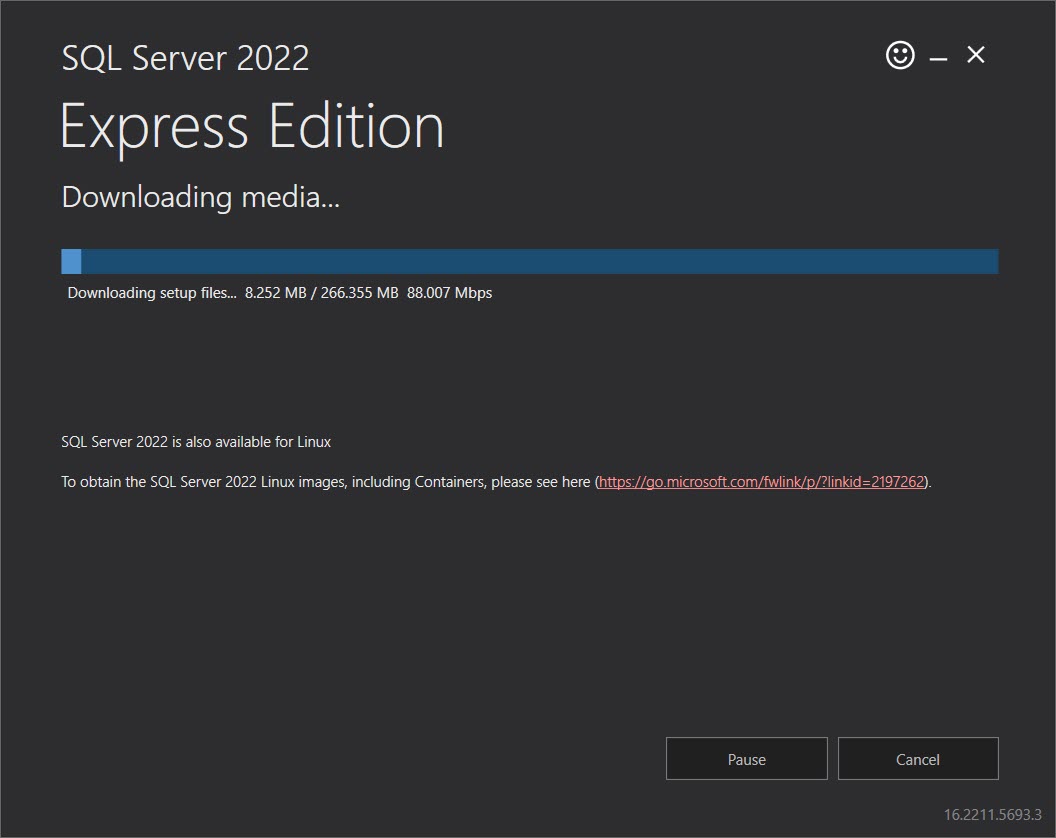
Task: Select the "Express Edition" heading text
Action: pos(252,126)
